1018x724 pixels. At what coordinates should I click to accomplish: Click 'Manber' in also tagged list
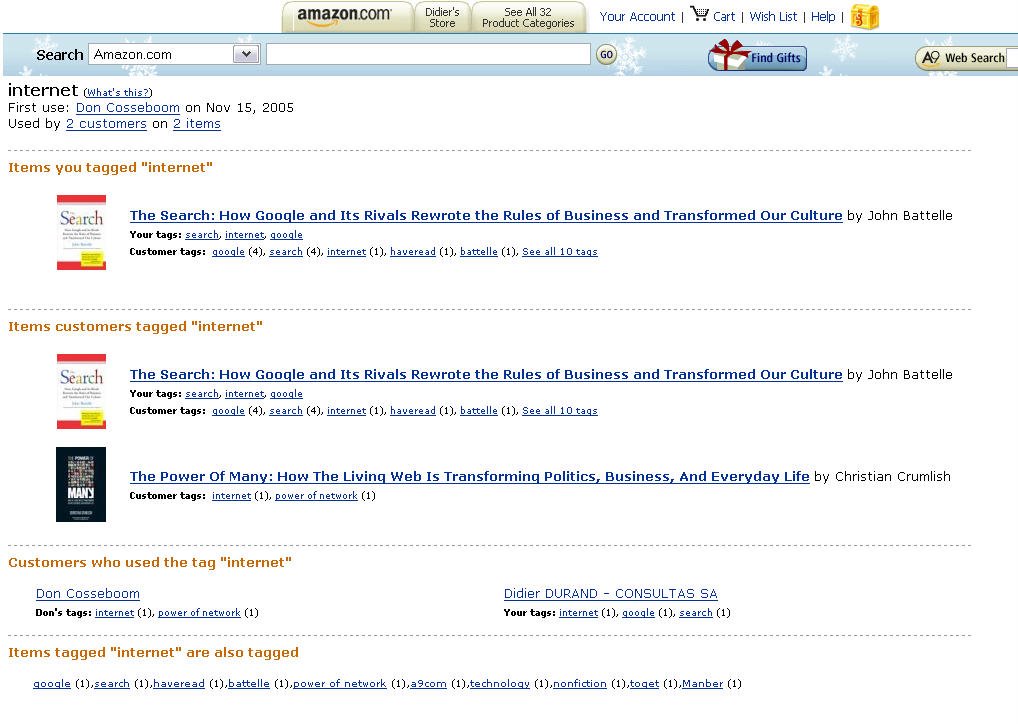[702, 683]
